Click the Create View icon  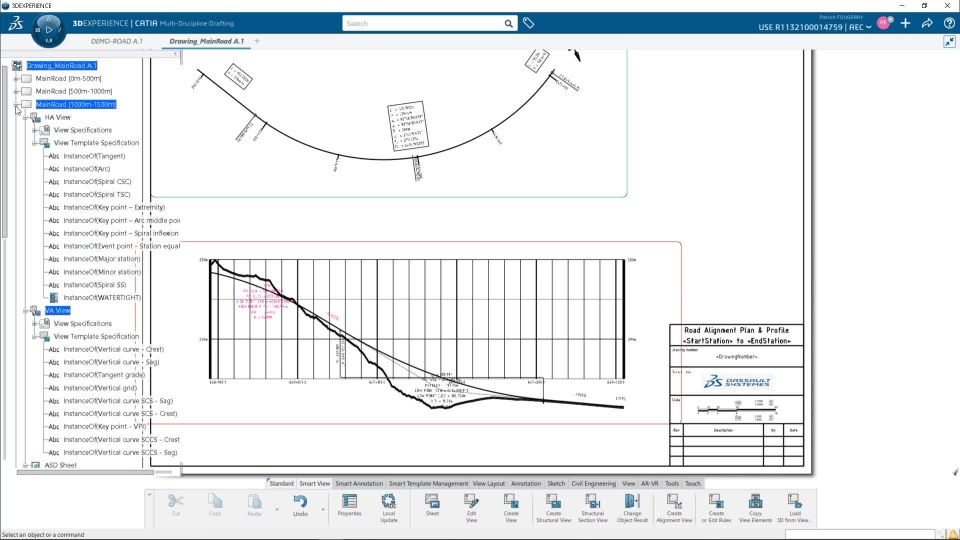tap(511, 501)
